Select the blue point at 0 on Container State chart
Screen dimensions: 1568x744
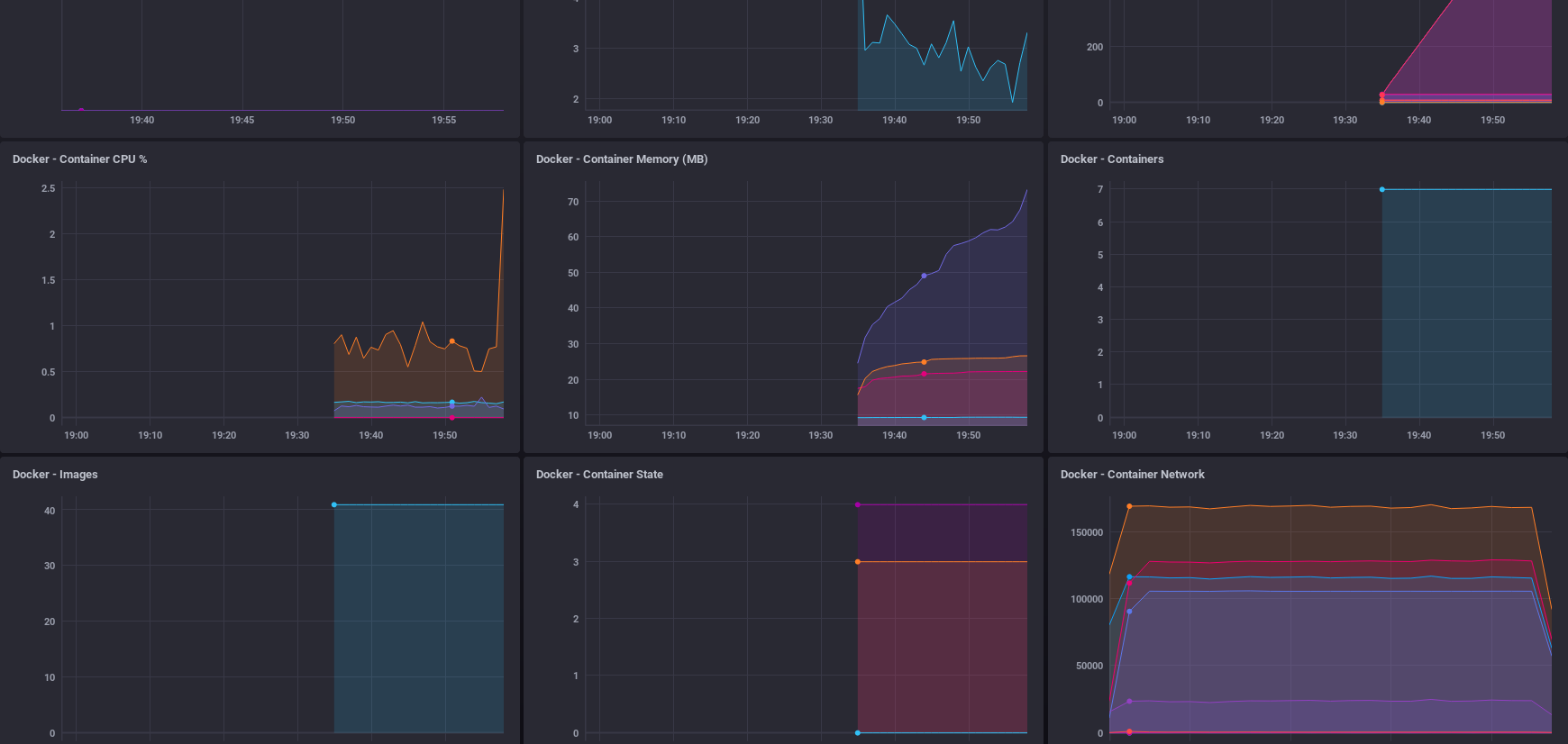point(858,733)
